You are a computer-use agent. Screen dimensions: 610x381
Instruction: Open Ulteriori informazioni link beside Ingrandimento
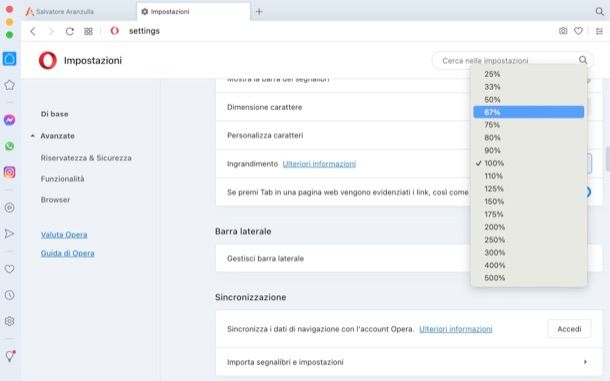pos(319,164)
